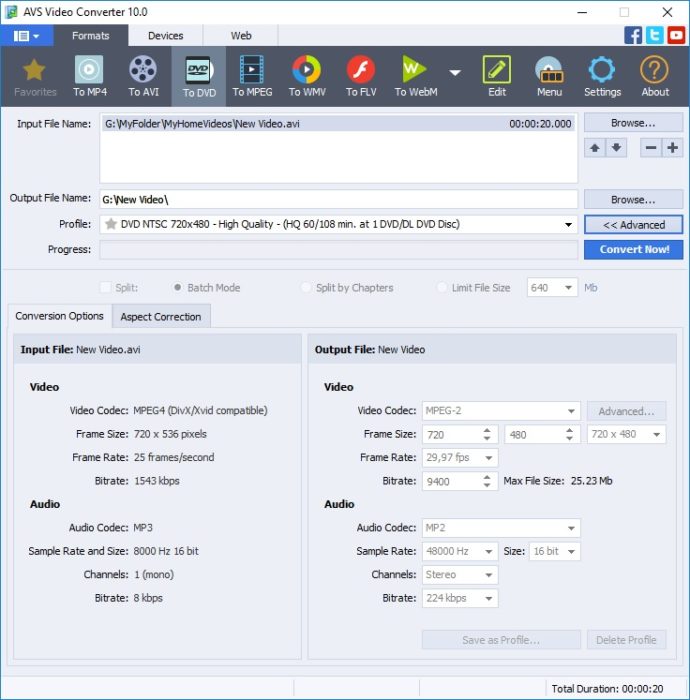The width and height of the screenshot is (690, 700).
Task: Open the Facebook icon link
Action: click(633, 35)
